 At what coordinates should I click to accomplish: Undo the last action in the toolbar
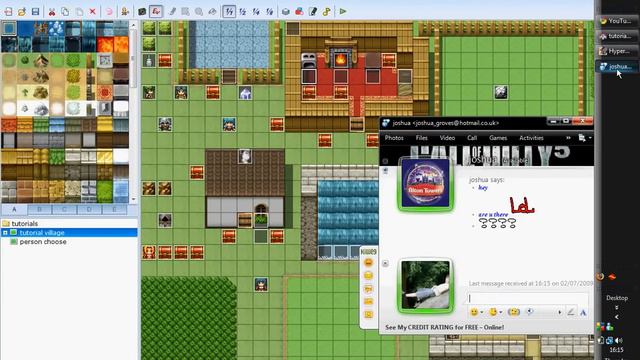click(109, 11)
